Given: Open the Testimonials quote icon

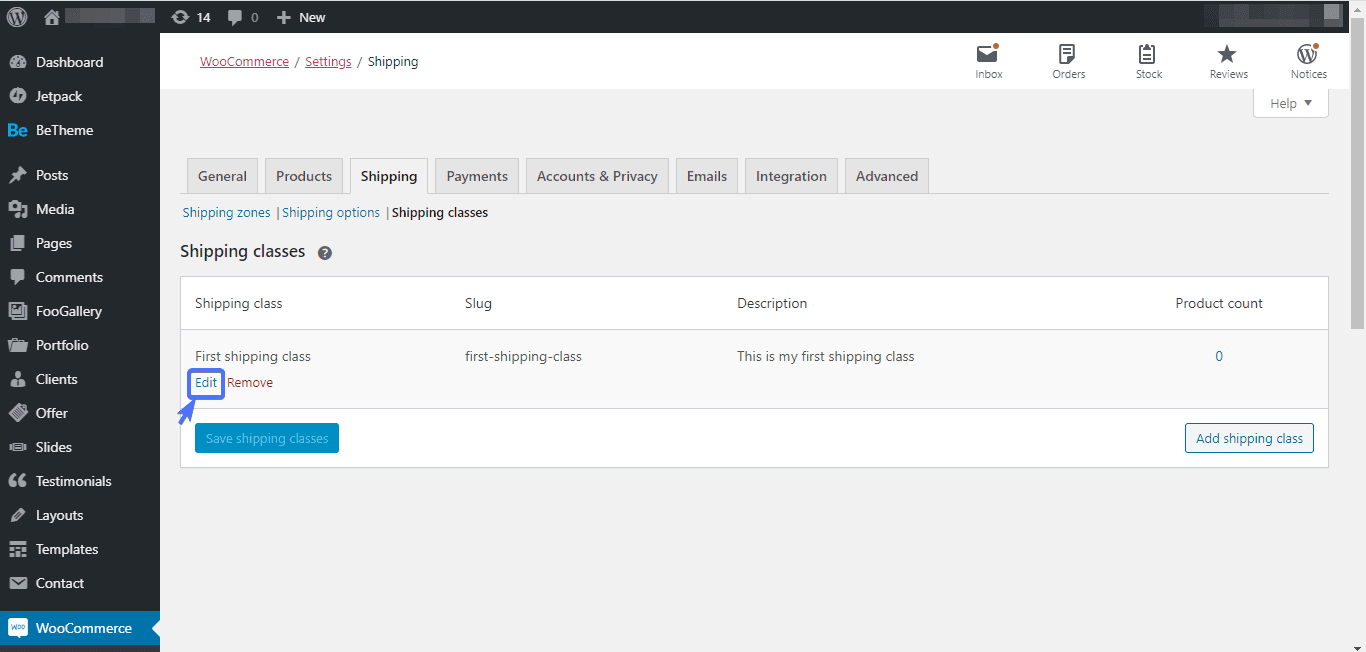Looking at the screenshot, I should [17, 481].
